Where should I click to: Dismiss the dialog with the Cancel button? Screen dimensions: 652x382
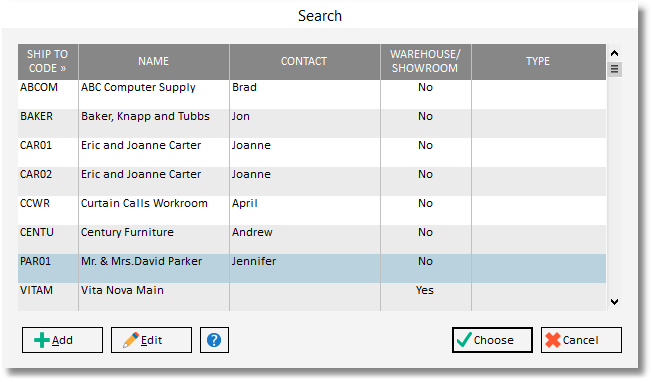pyautogui.click(x=581, y=340)
